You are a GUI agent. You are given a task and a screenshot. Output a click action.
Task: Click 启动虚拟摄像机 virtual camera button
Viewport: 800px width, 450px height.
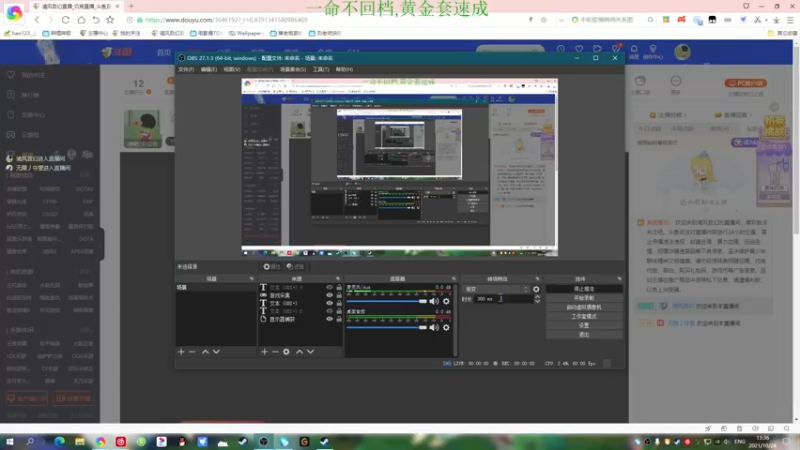click(x=584, y=307)
